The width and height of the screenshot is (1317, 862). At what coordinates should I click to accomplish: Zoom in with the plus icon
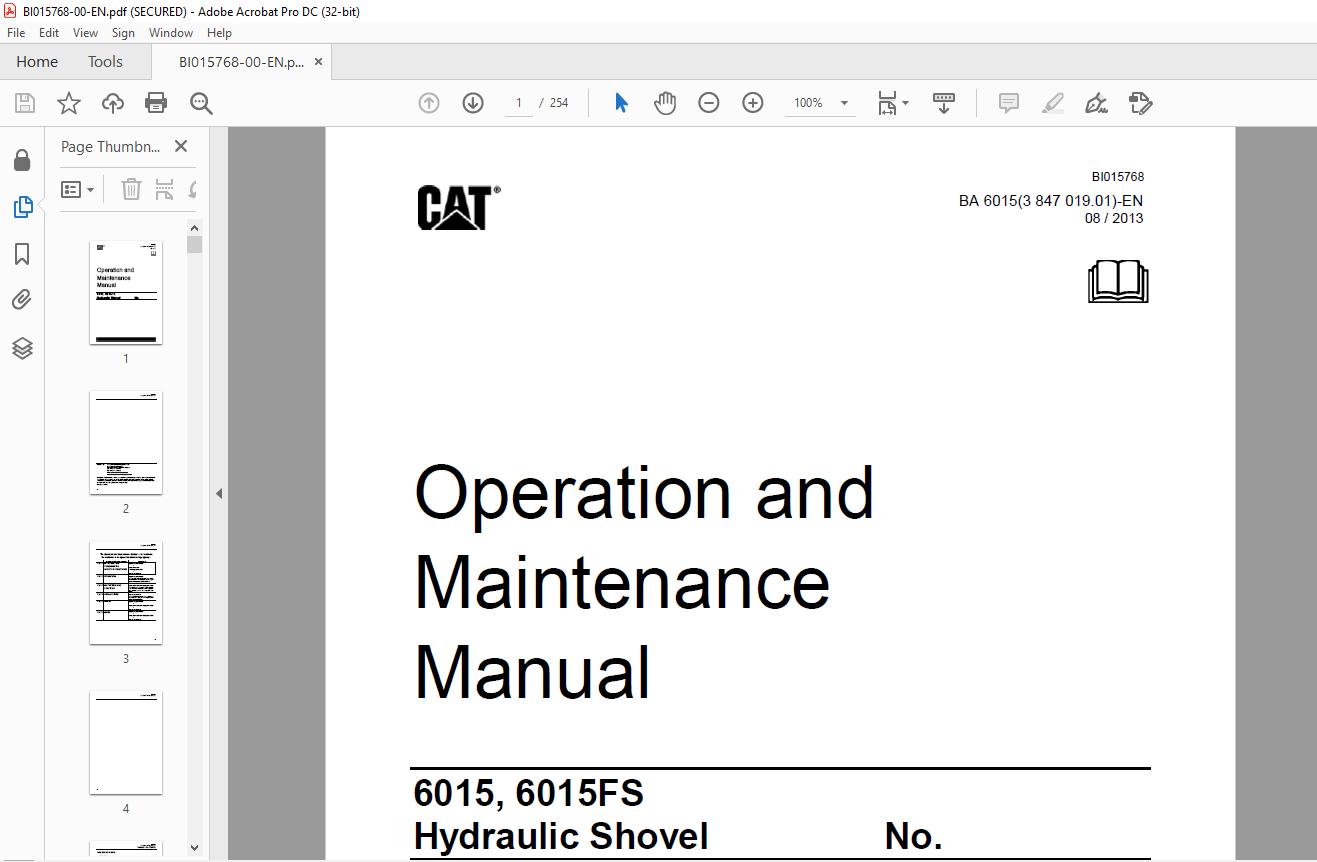click(x=753, y=103)
